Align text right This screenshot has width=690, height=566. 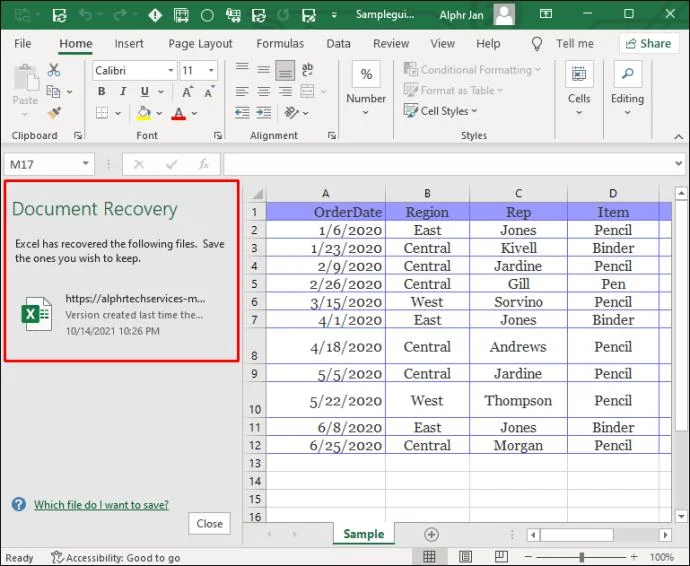pos(285,92)
